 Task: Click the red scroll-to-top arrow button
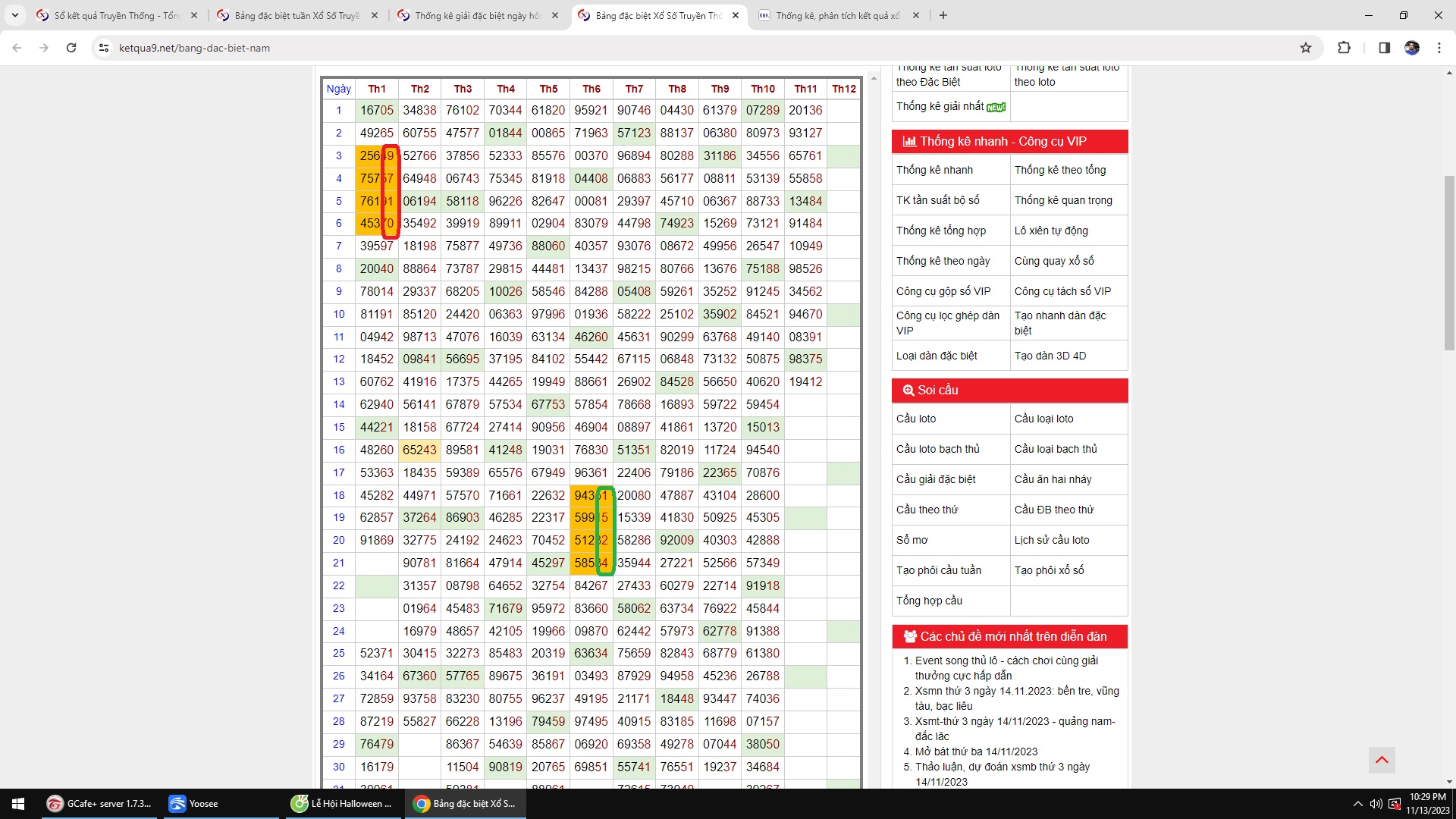click(1382, 760)
